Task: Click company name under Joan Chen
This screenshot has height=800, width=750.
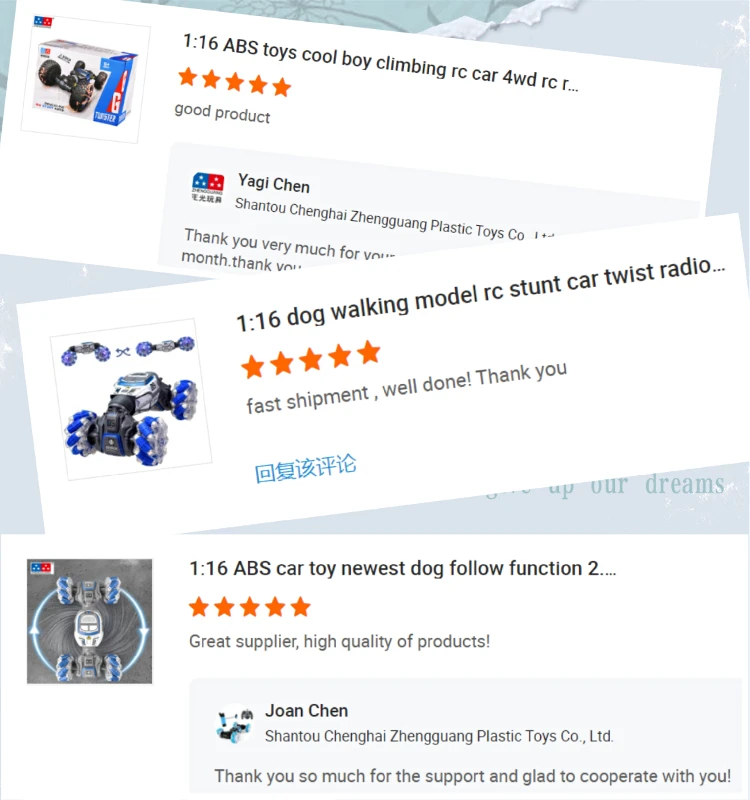Action: (439, 736)
